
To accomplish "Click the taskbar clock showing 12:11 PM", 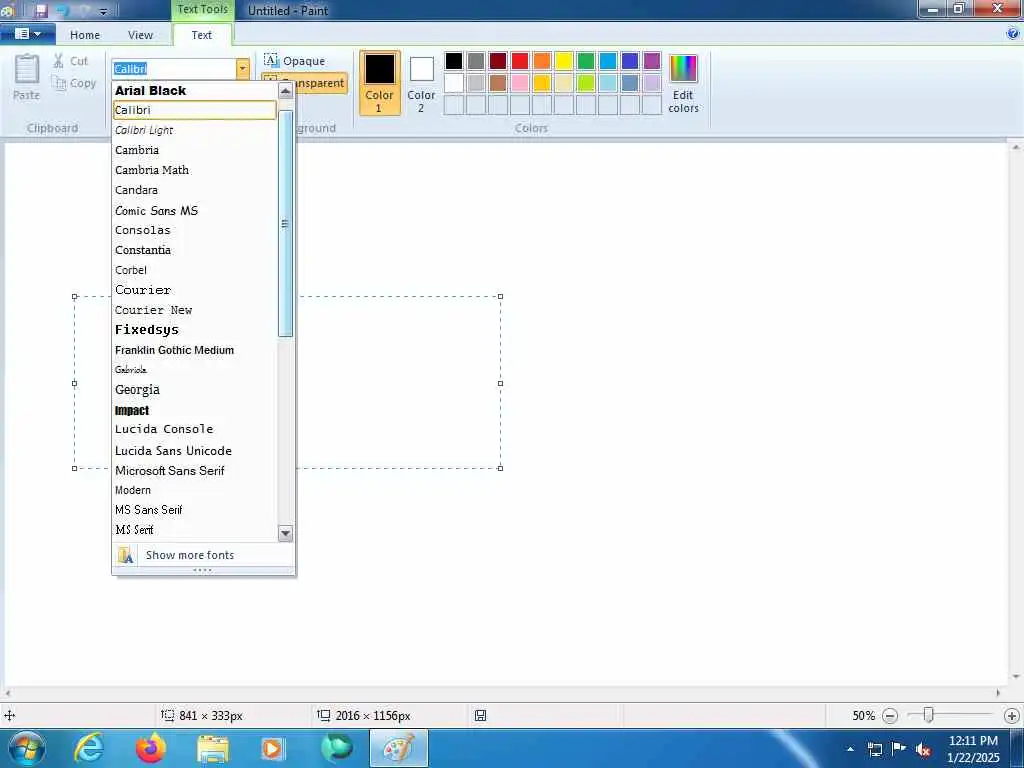I will pos(973,748).
